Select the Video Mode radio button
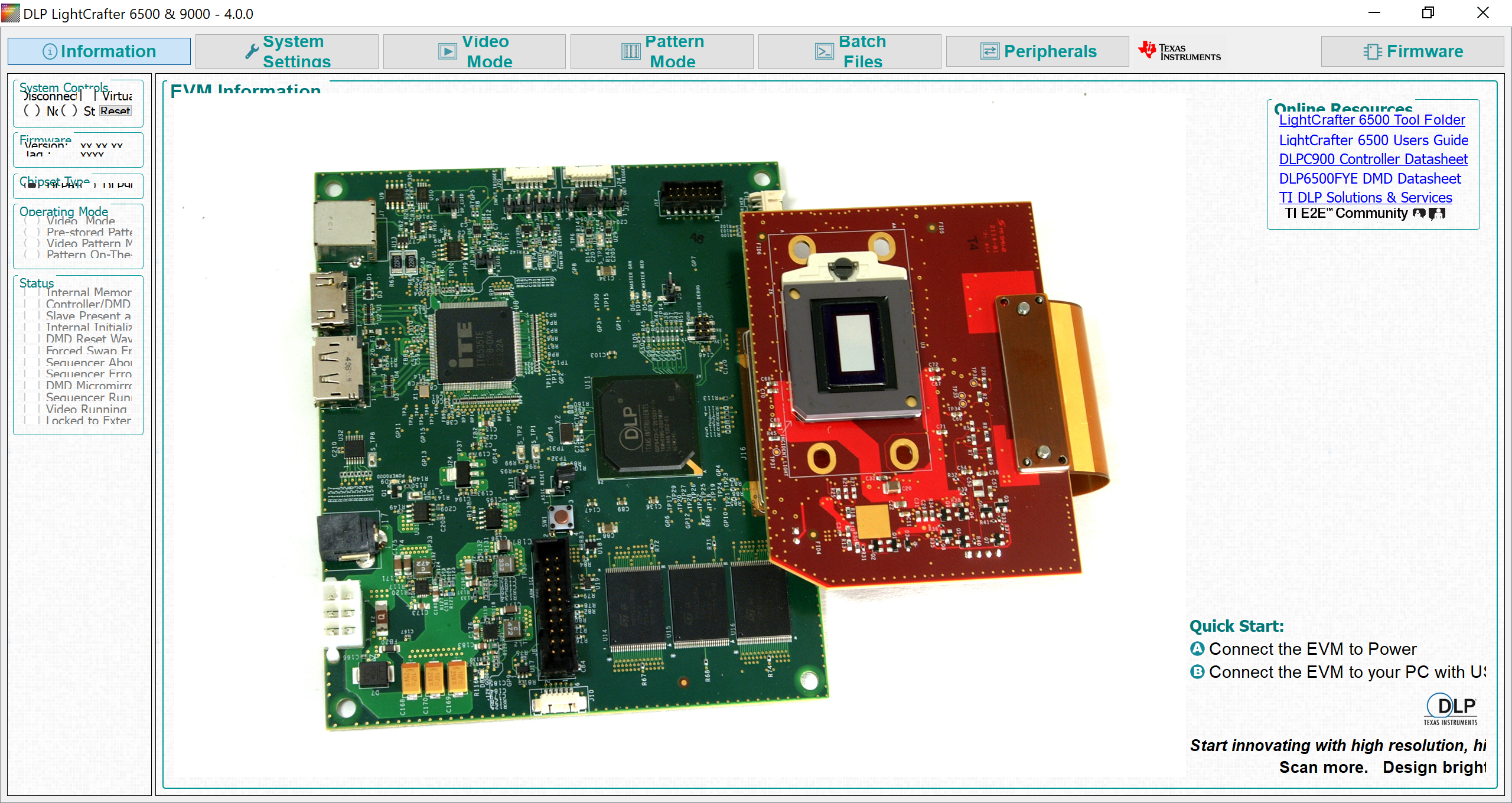The width and height of the screenshot is (1512, 803). coord(32,221)
